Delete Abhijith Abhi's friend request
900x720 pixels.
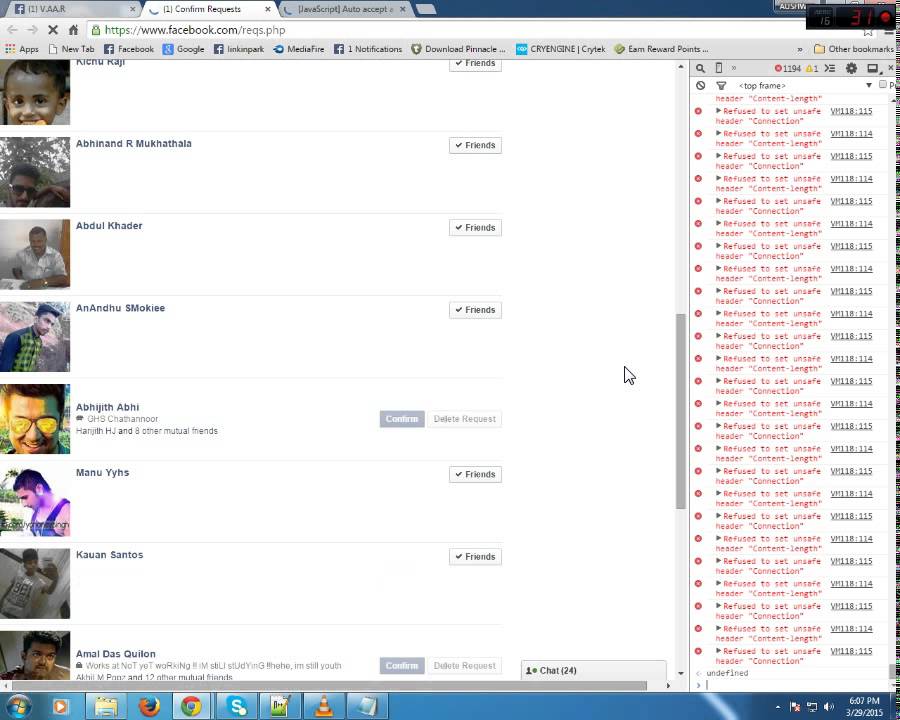[x=464, y=419]
